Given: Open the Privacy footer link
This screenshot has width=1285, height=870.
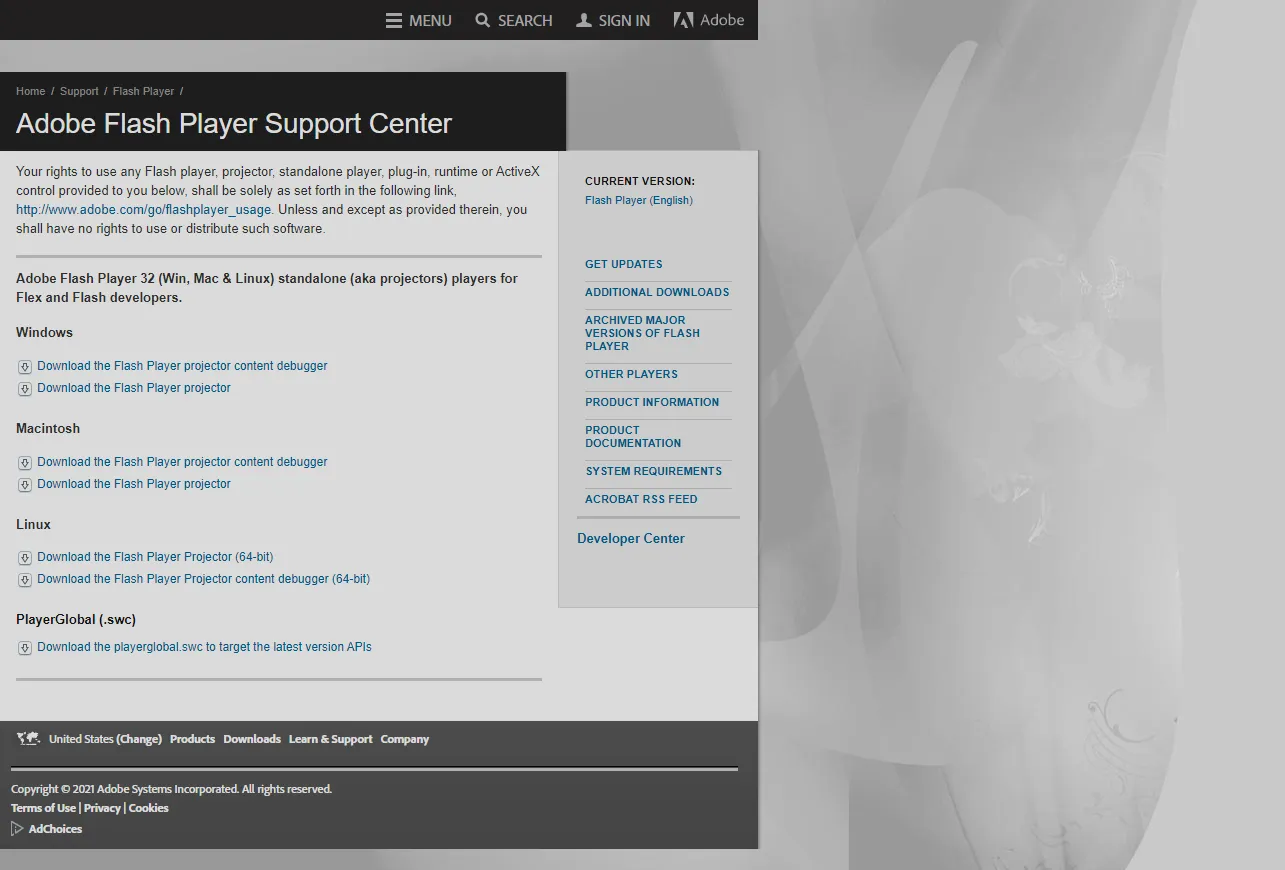Looking at the screenshot, I should coord(102,808).
